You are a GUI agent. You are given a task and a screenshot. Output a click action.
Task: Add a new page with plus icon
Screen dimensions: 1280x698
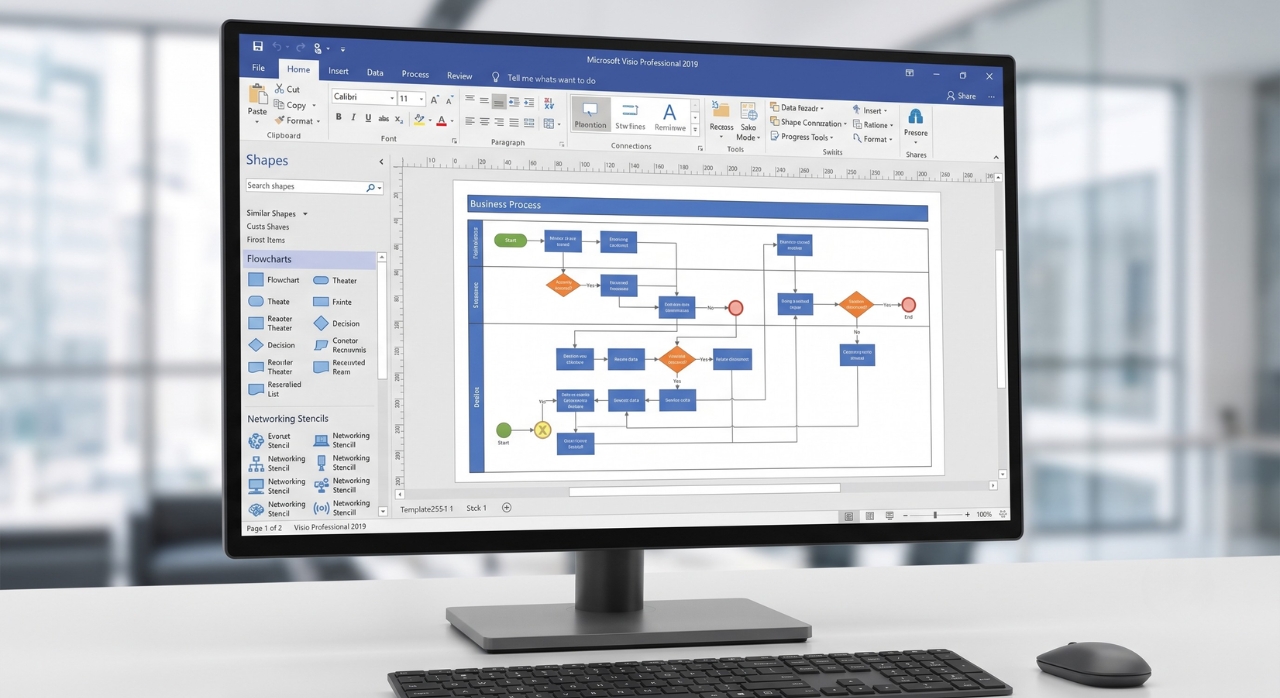(506, 508)
